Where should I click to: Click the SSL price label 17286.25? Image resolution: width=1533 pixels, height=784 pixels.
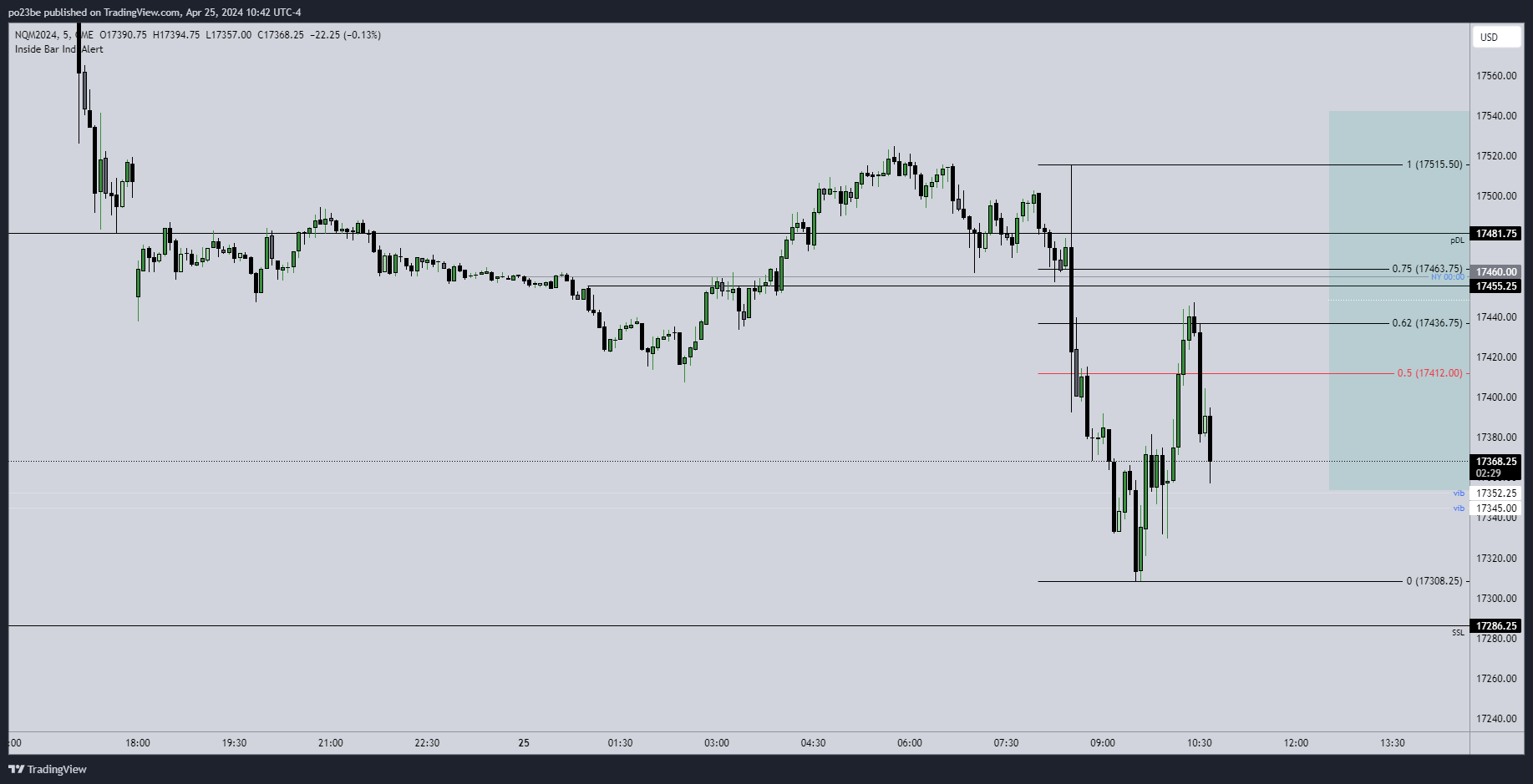(1495, 626)
